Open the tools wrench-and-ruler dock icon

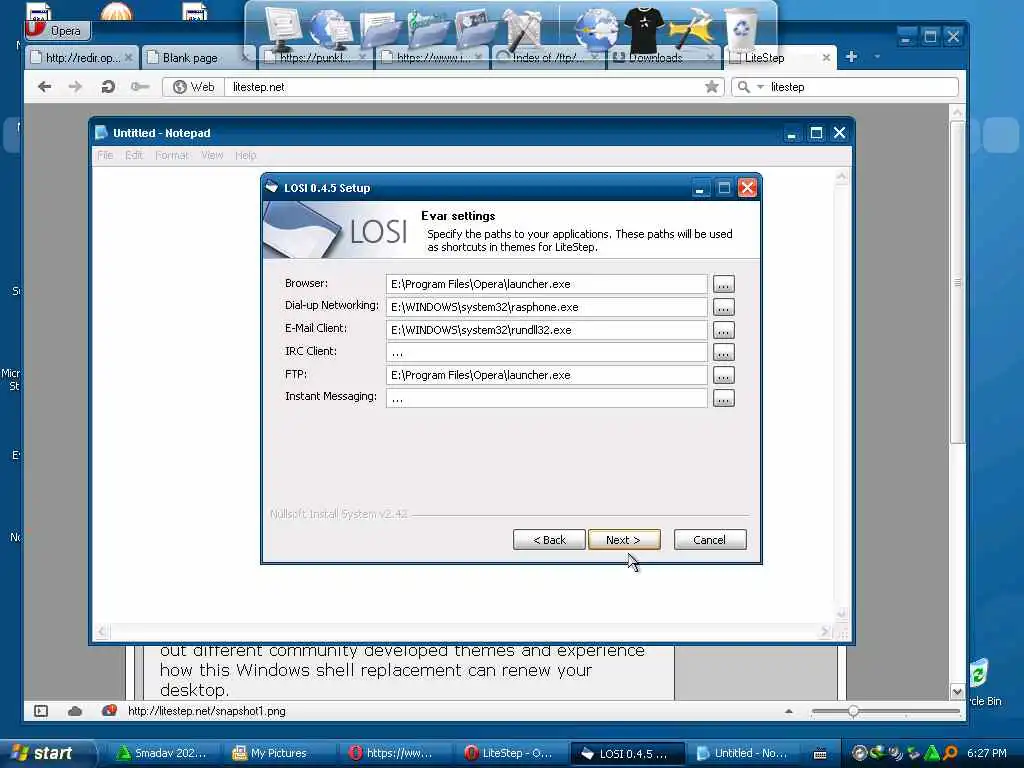click(524, 29)
